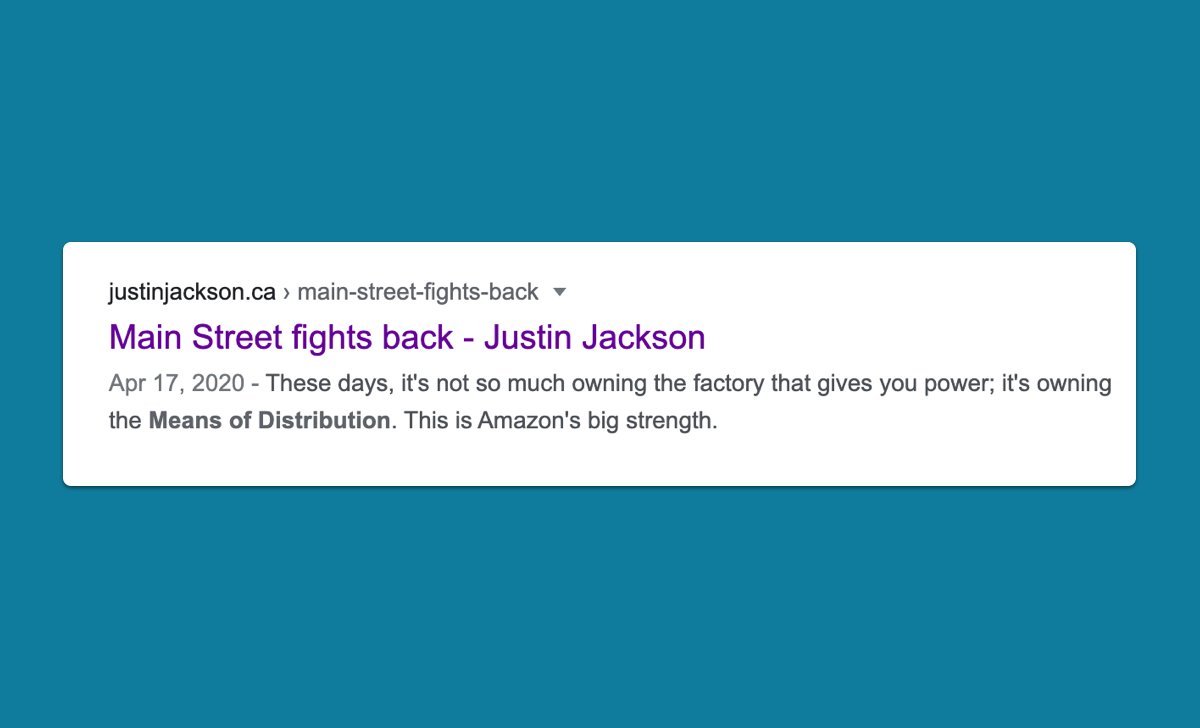Viewport: 1200px width, 728px height.
Task: Click the bold 'Means of Distribution' text
Action: (x=269, y=420)
